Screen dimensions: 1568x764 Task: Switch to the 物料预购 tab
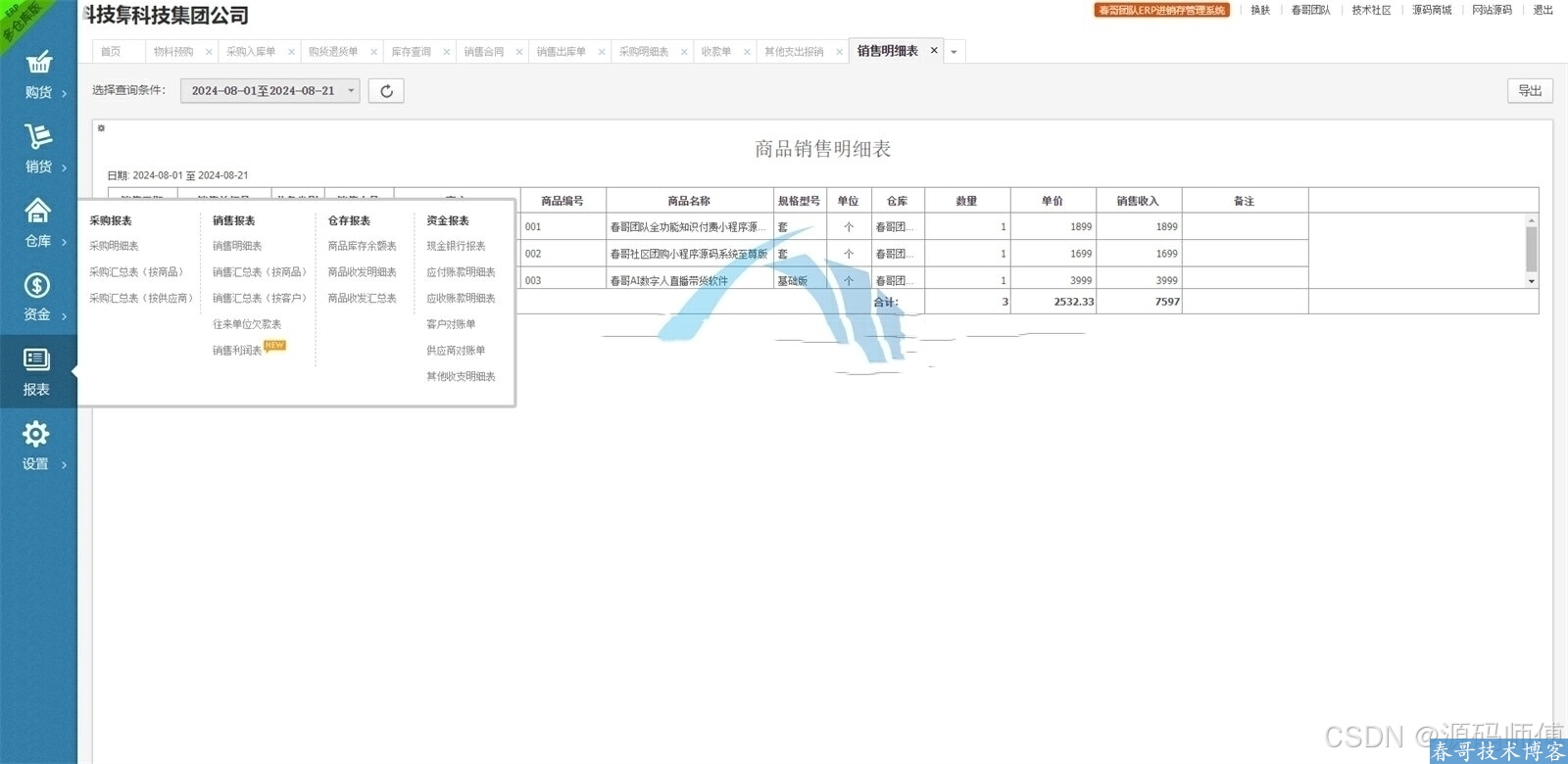pyautogui.click(x=173, y=52)
